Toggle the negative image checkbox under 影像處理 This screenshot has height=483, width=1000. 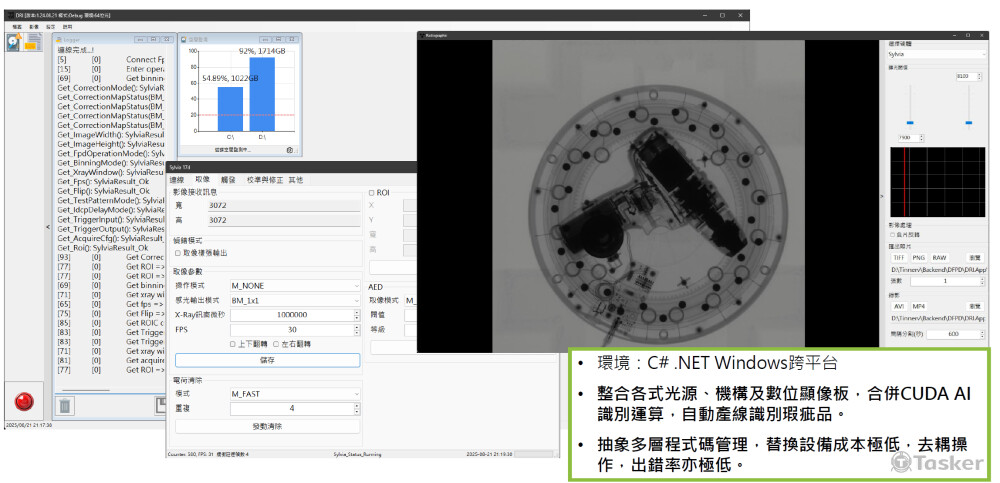click(894, 235)
